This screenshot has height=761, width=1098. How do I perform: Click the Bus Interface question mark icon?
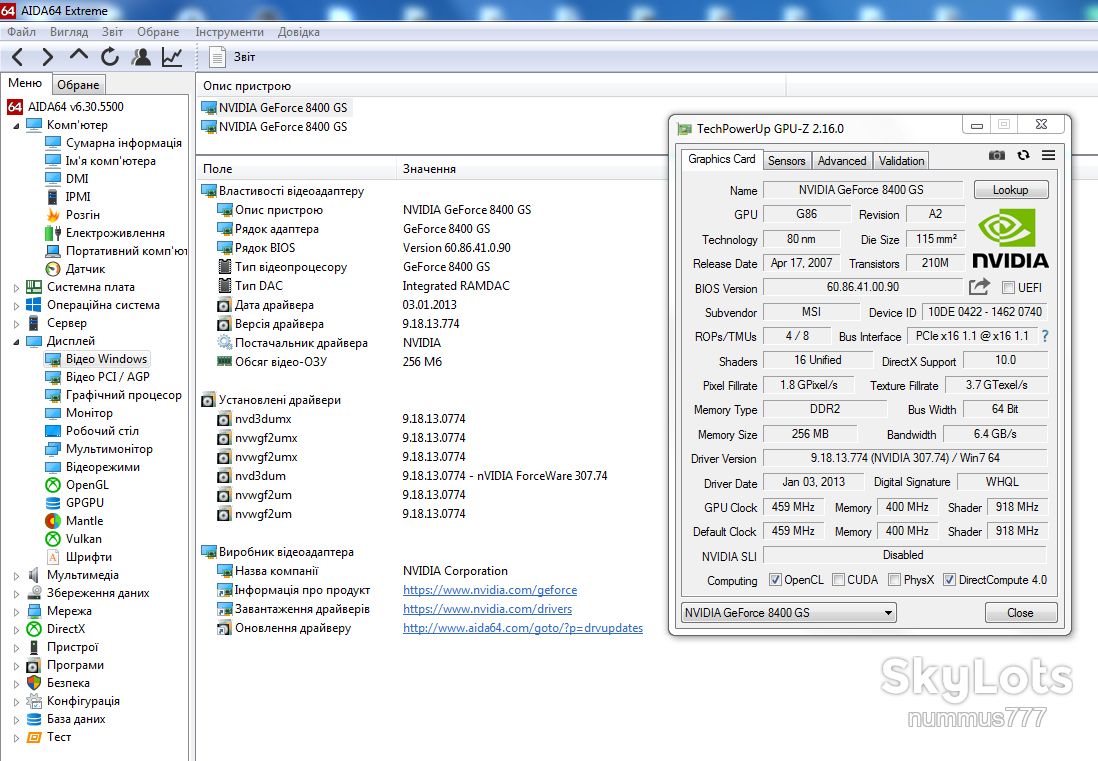[x=1045, y=336]
